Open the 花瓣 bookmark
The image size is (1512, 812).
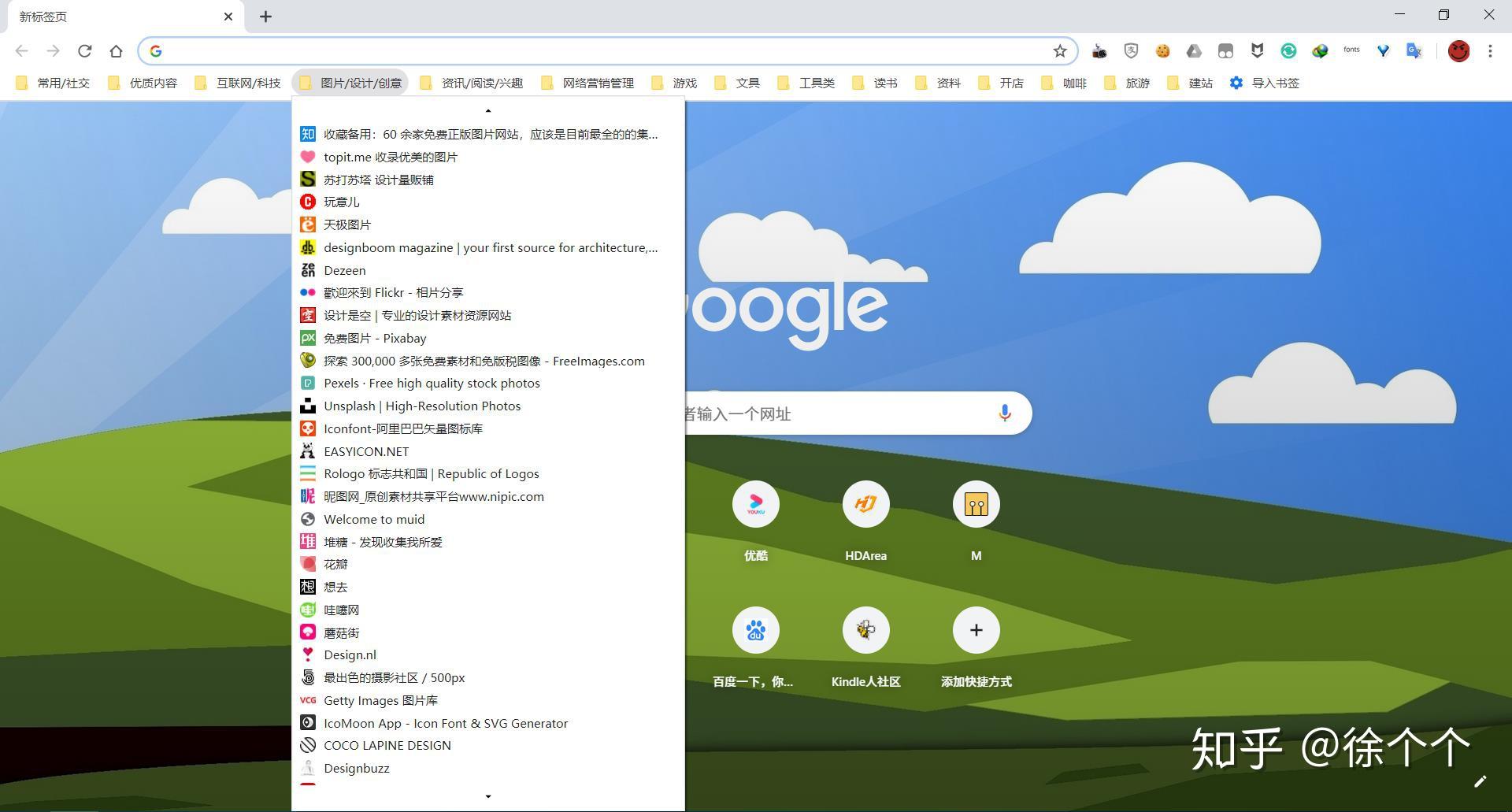488,564
